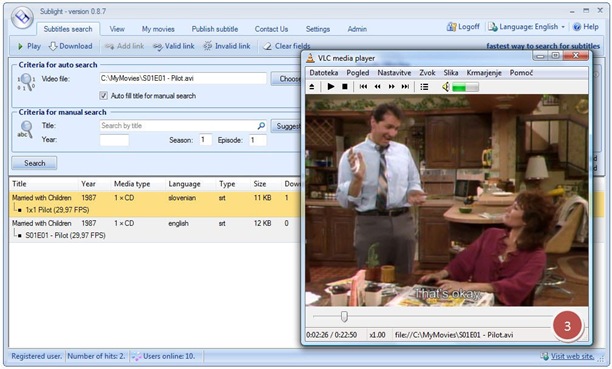Open VLC playlist icon
Viewport: 612px width, 369px height.
(x=424, y=87)
